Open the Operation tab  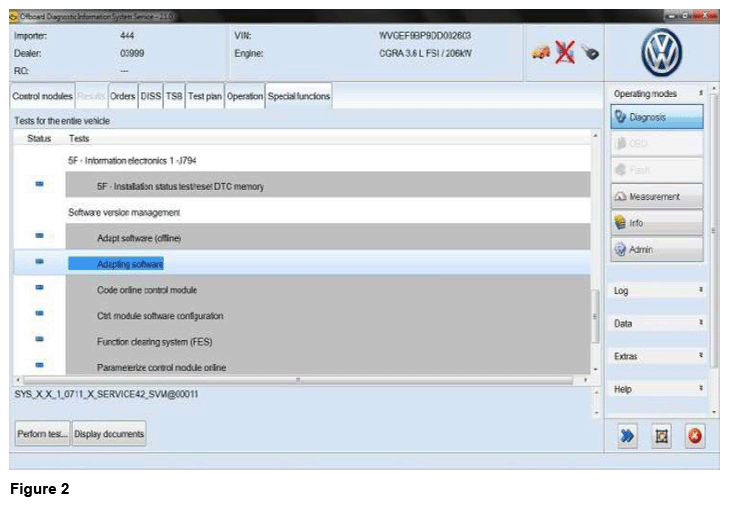(x=245, y=96)
